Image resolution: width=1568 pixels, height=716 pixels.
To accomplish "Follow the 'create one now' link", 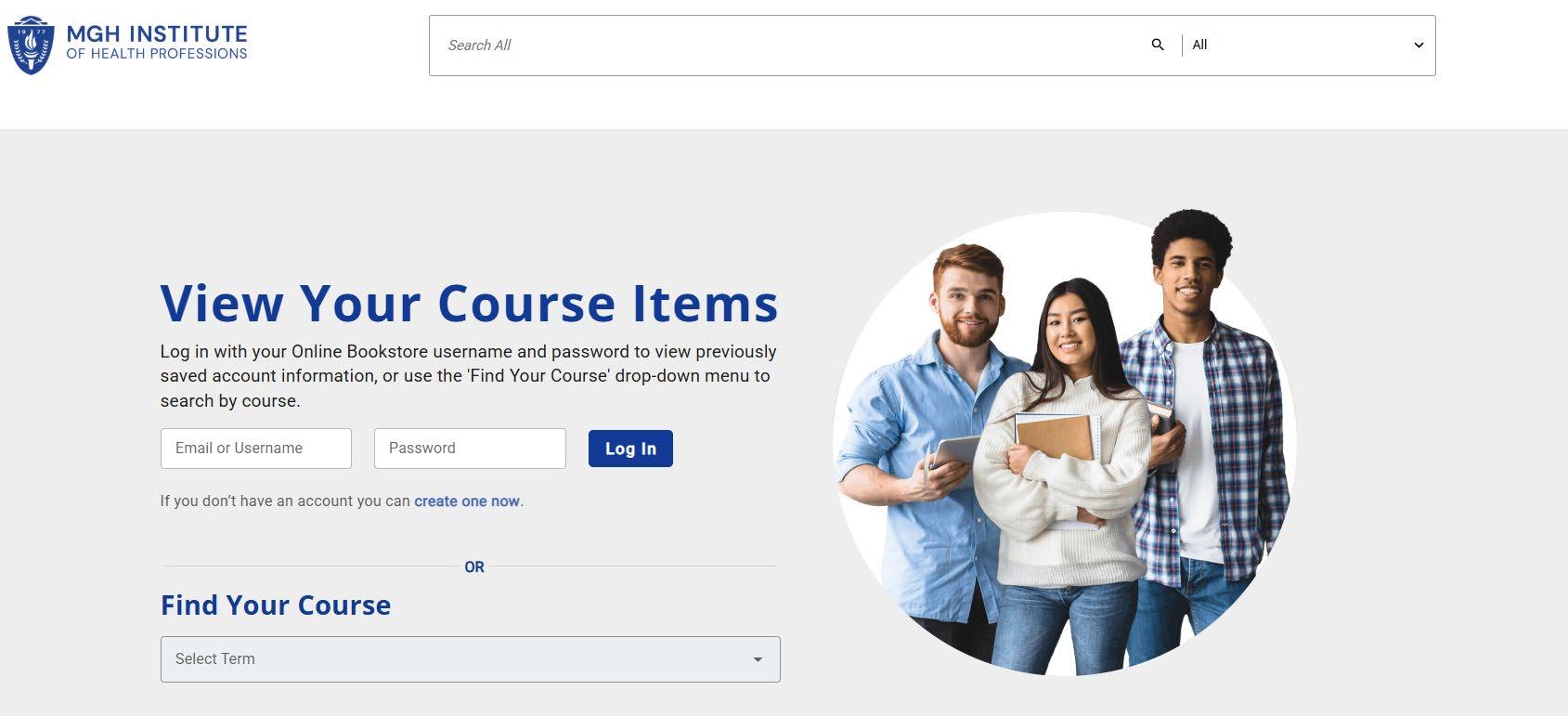I will pos(467,501).
